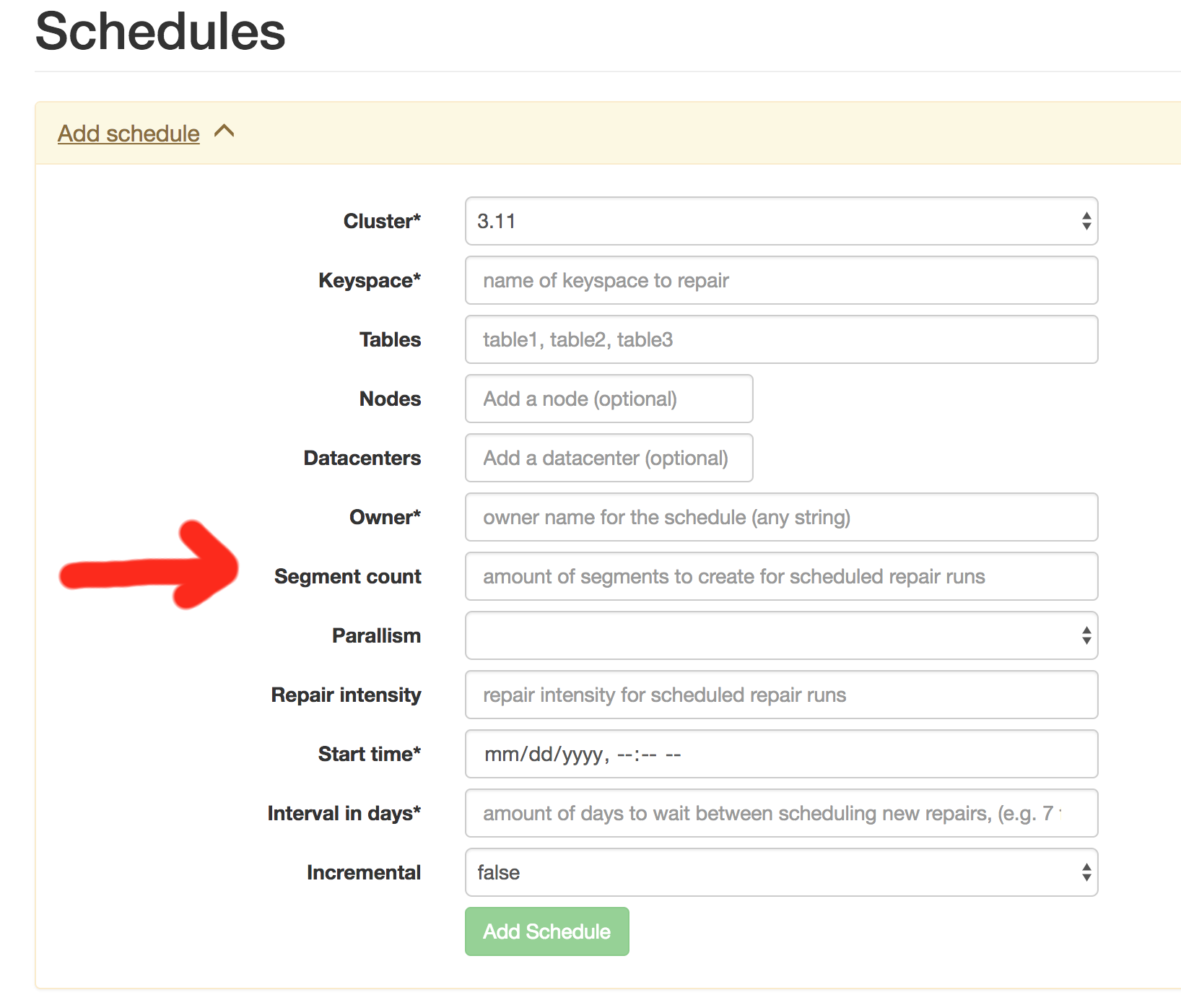Click the Add schedule header link

(128, 134)
